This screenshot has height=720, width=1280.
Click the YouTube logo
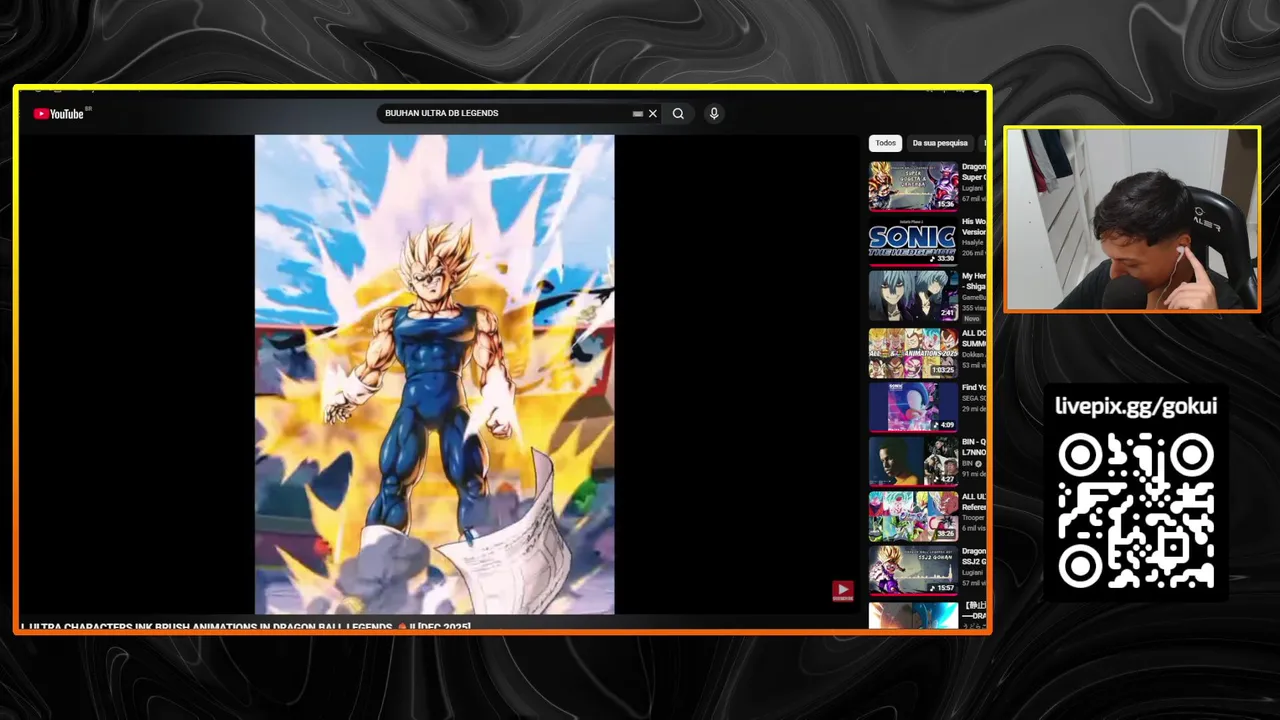pos(59,114)
